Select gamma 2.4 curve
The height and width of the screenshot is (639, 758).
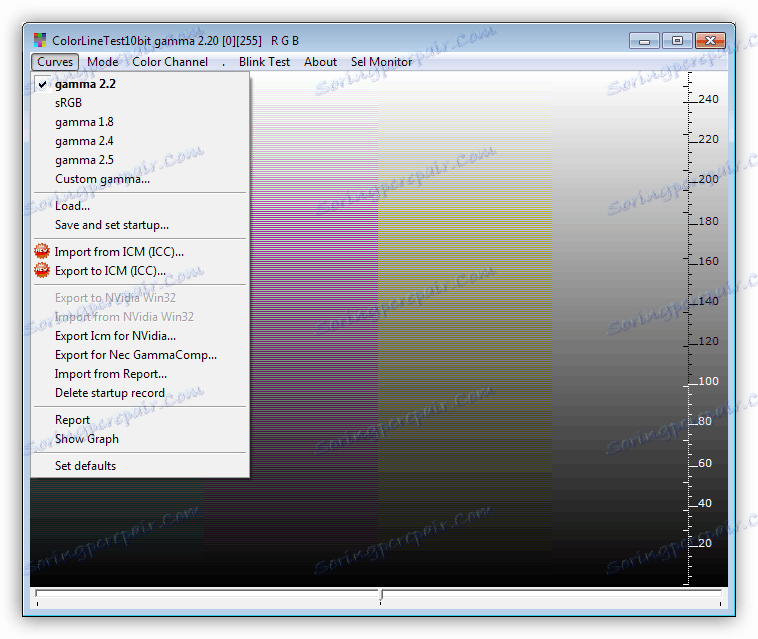[x=140, y=141]
